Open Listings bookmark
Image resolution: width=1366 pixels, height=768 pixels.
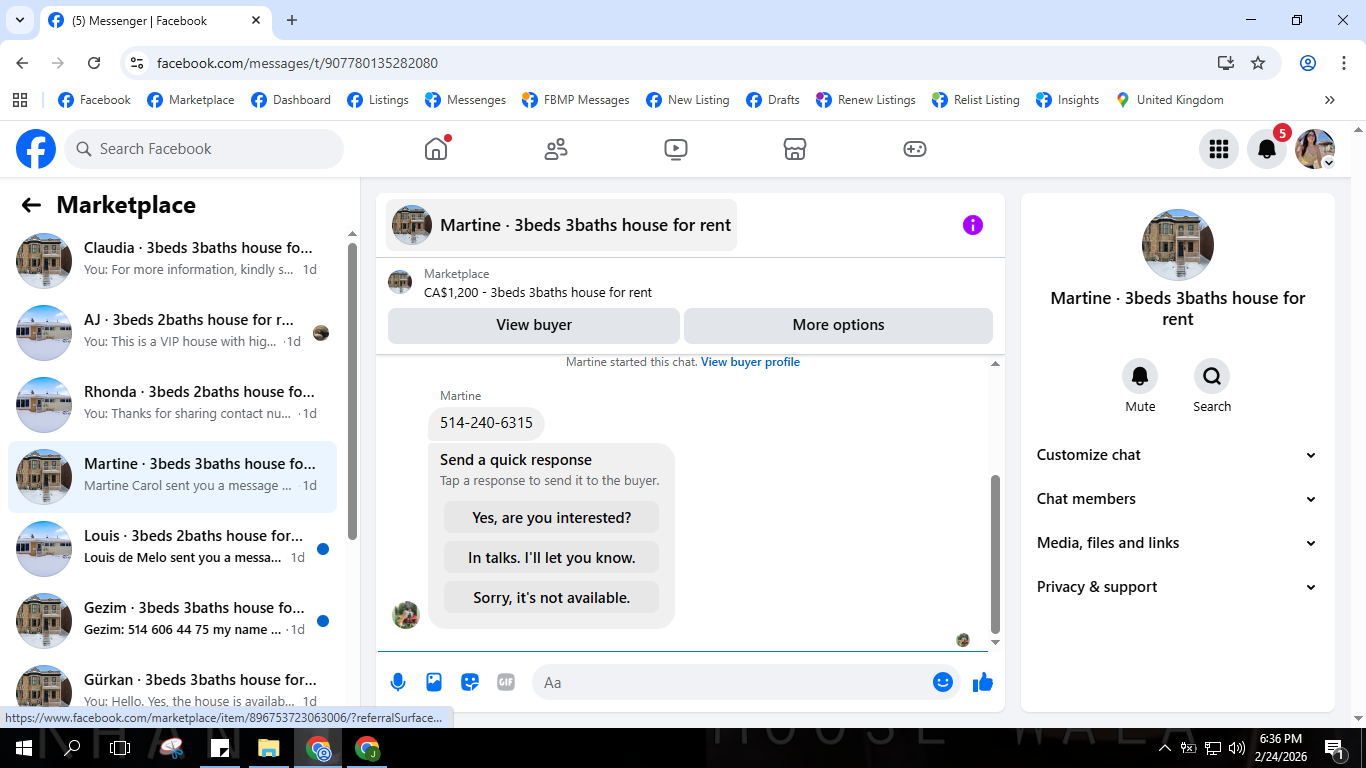tap(378, 100)
